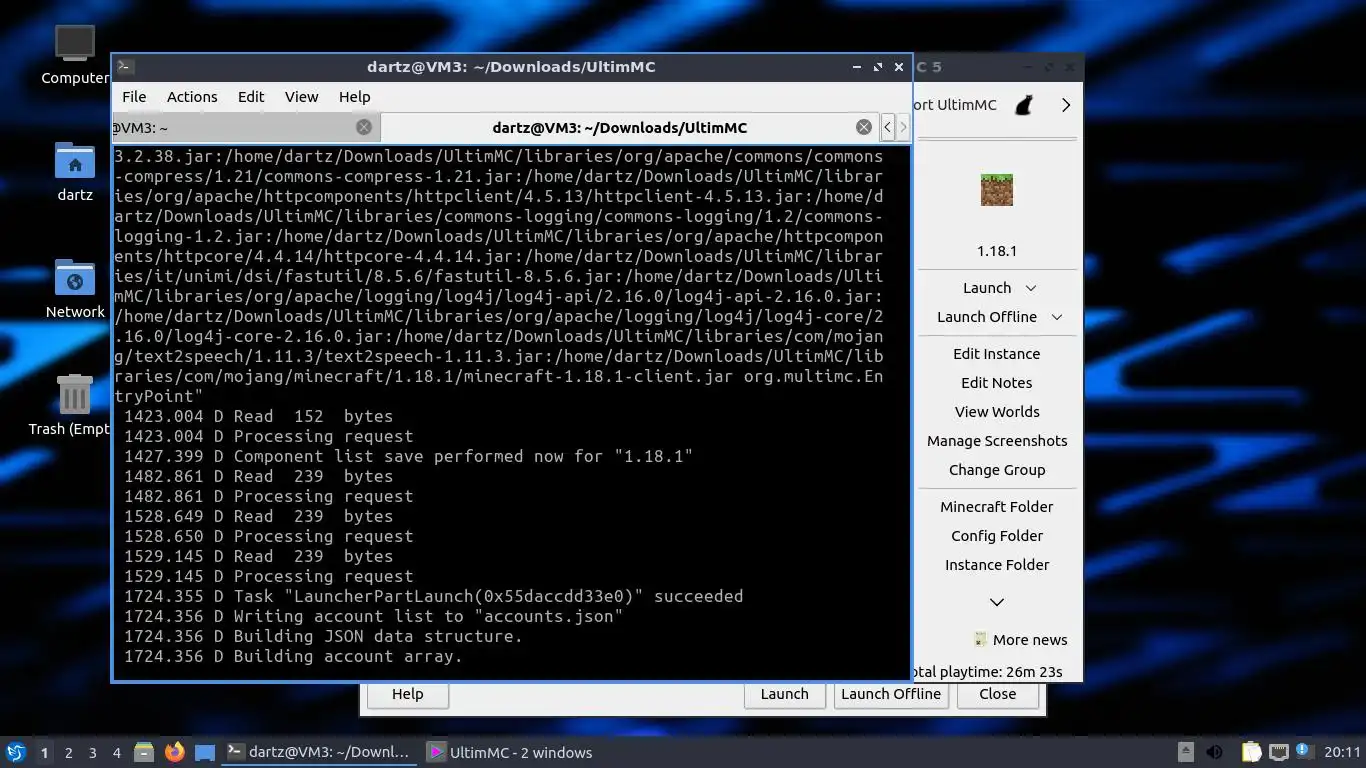
Task: Click Change Group in sidebar
Action: (x=997, y=470)
